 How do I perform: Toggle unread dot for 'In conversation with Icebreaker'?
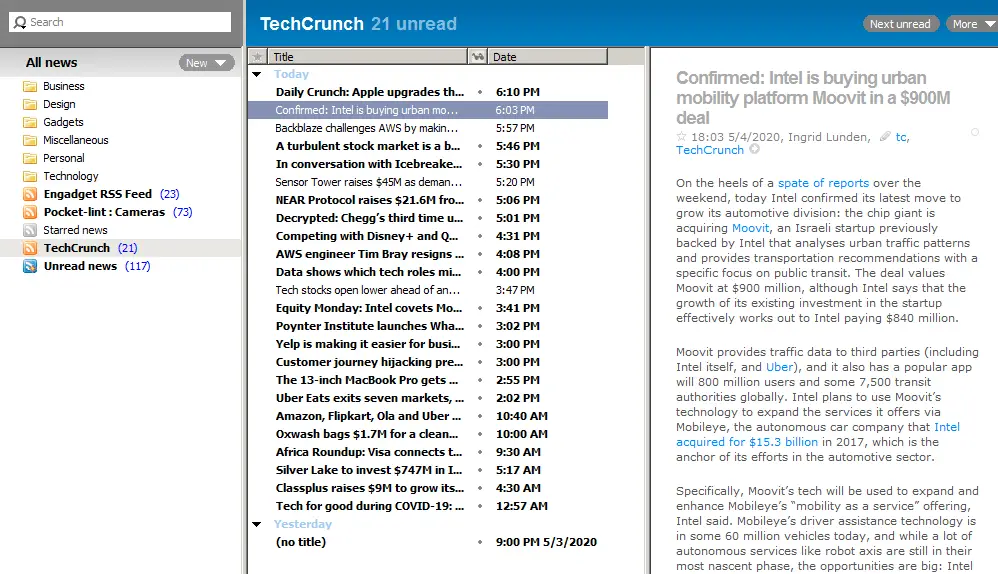click(x=480, y=164)
